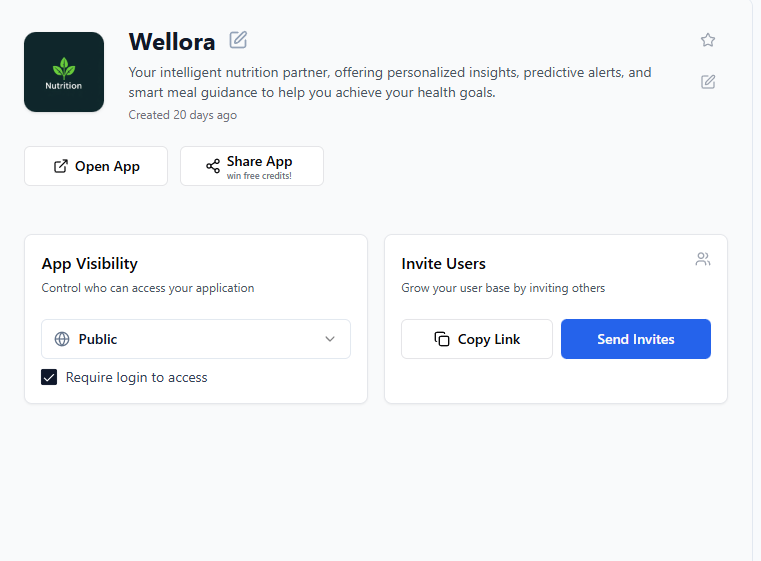
Task: Click the Wellora Nutrition logo thumbnail
Action: click(64, 72)
